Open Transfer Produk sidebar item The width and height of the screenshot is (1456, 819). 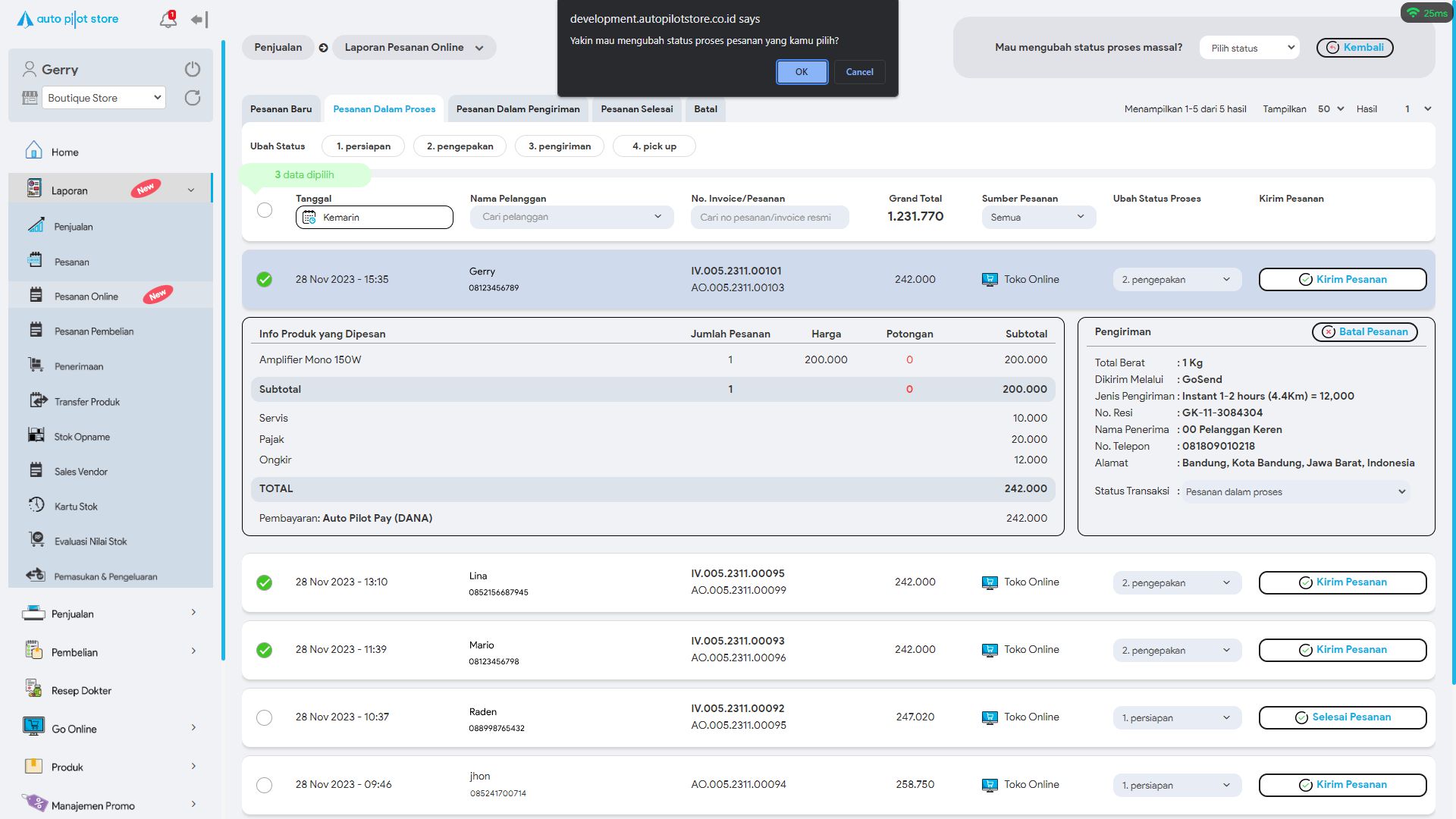(x=86, y=402)
